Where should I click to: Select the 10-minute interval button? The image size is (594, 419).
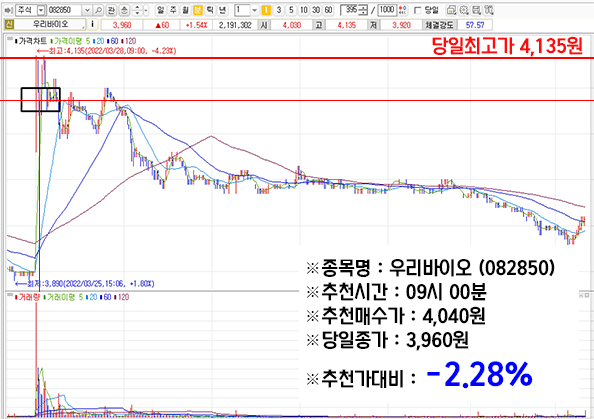[304, 10]
